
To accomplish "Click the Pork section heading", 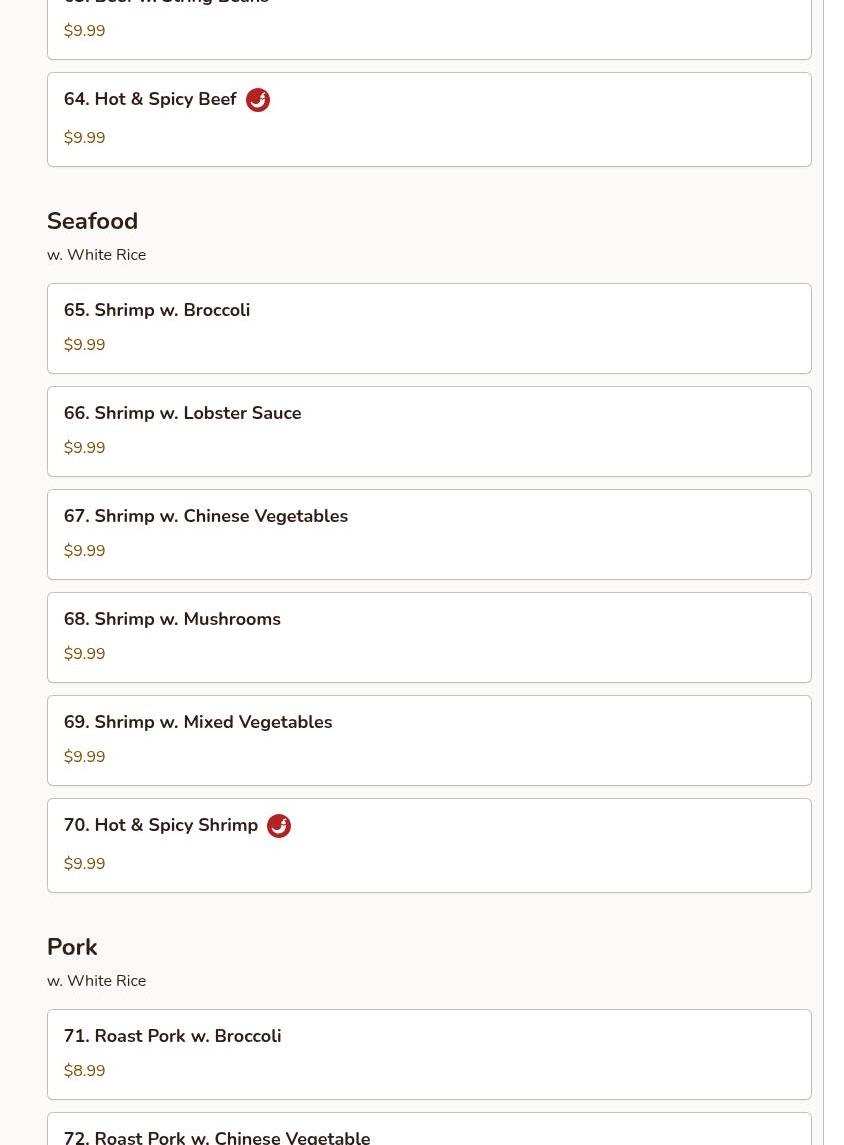I will coord(72,947).
